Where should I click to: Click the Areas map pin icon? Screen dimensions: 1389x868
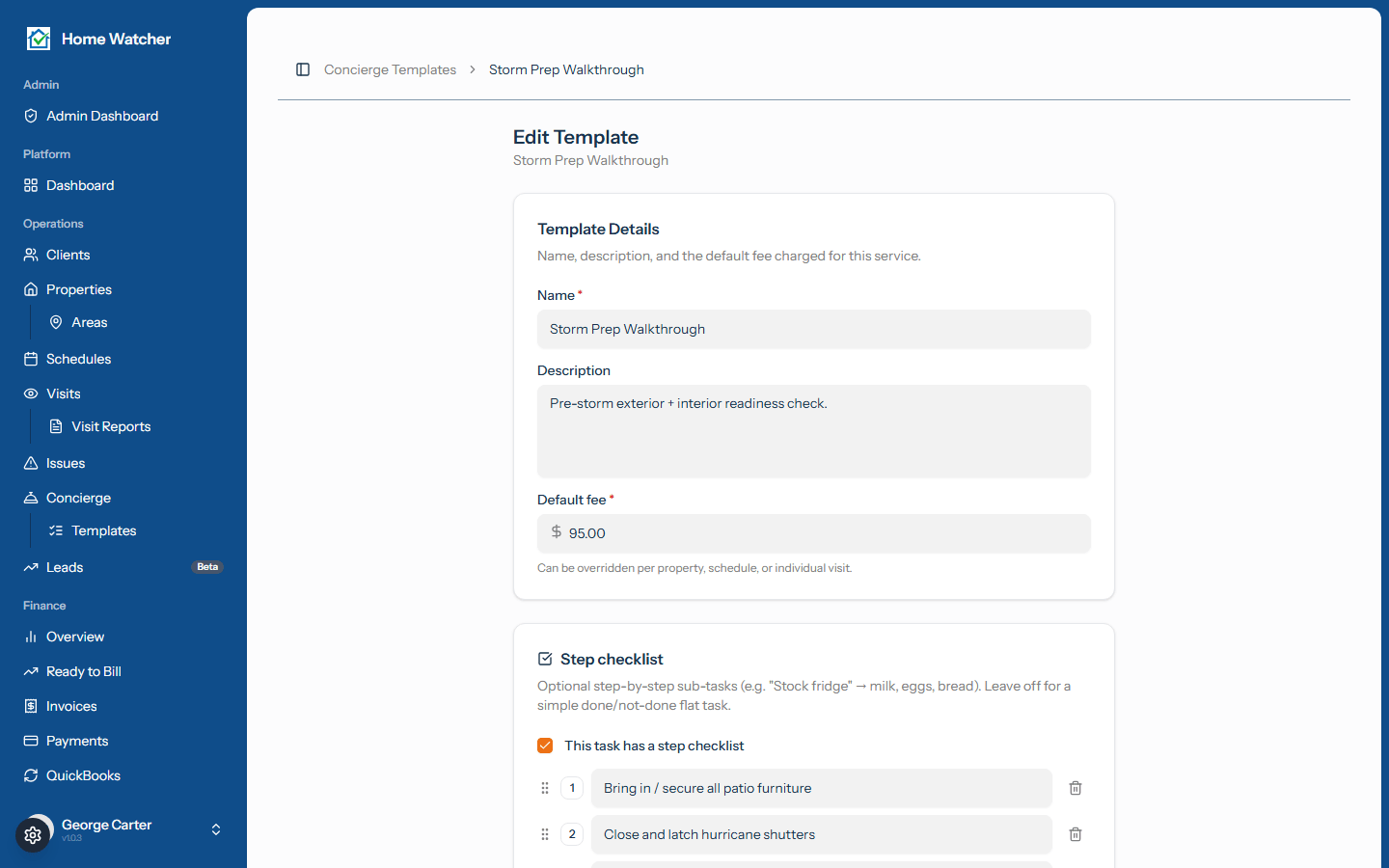pos(56,322)
